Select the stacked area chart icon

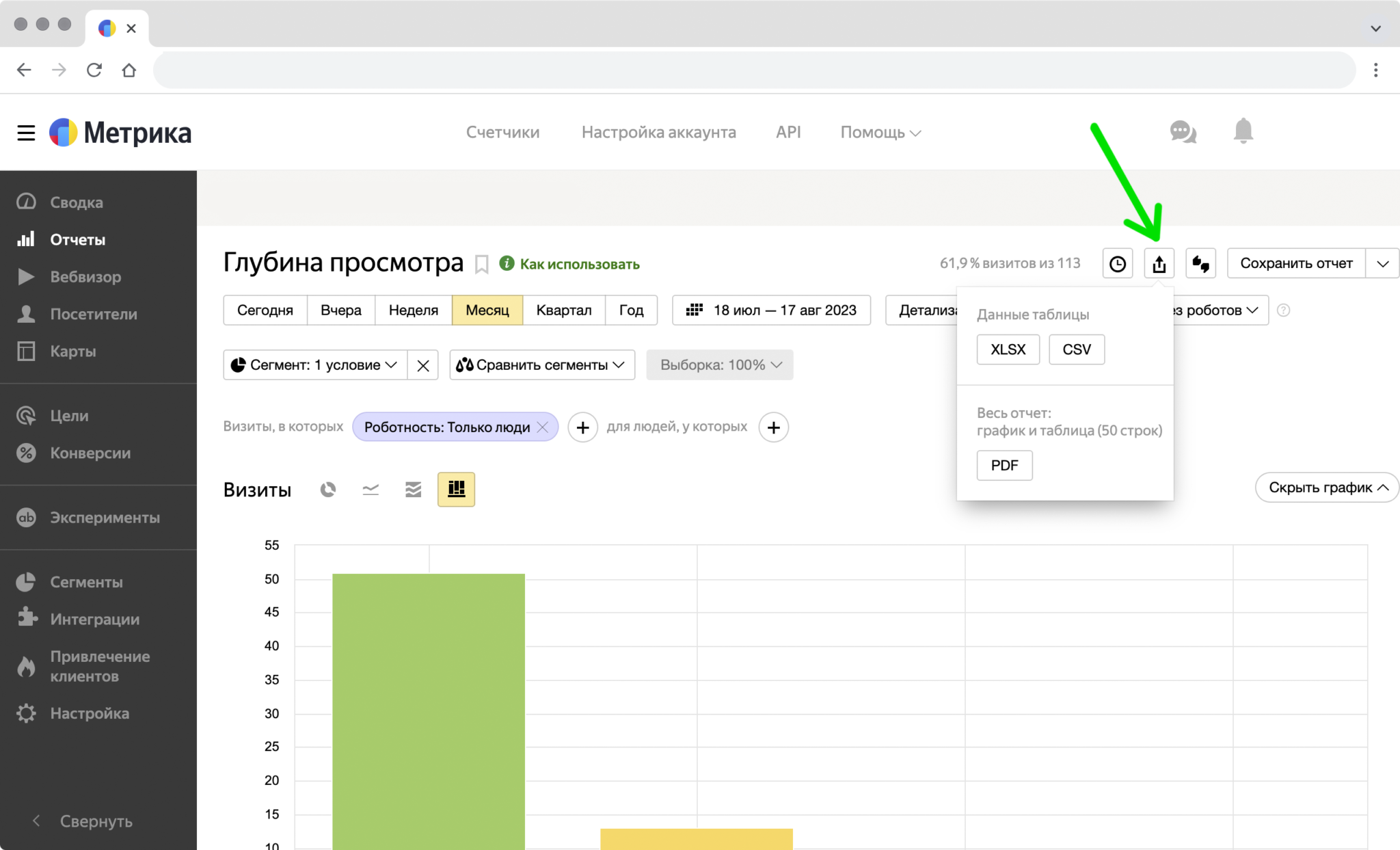413,490
